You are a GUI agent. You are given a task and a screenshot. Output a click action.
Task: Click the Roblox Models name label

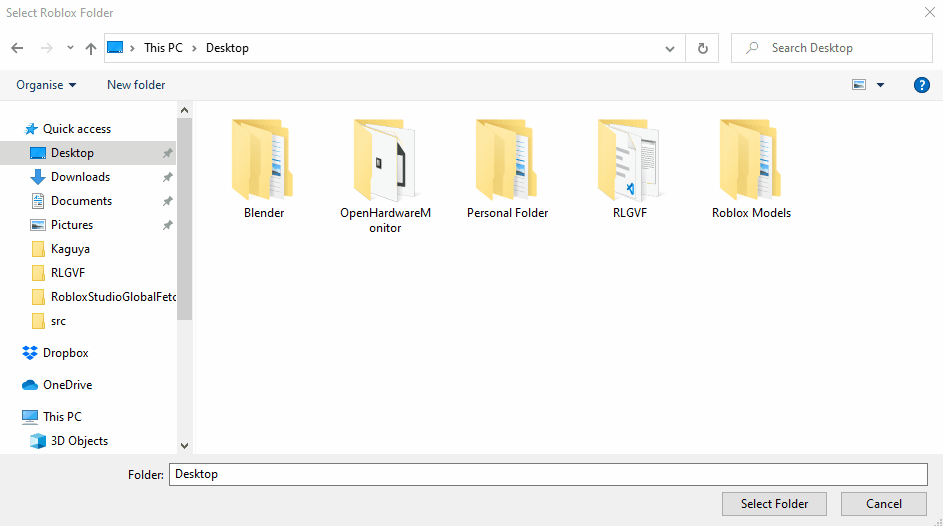751,213
